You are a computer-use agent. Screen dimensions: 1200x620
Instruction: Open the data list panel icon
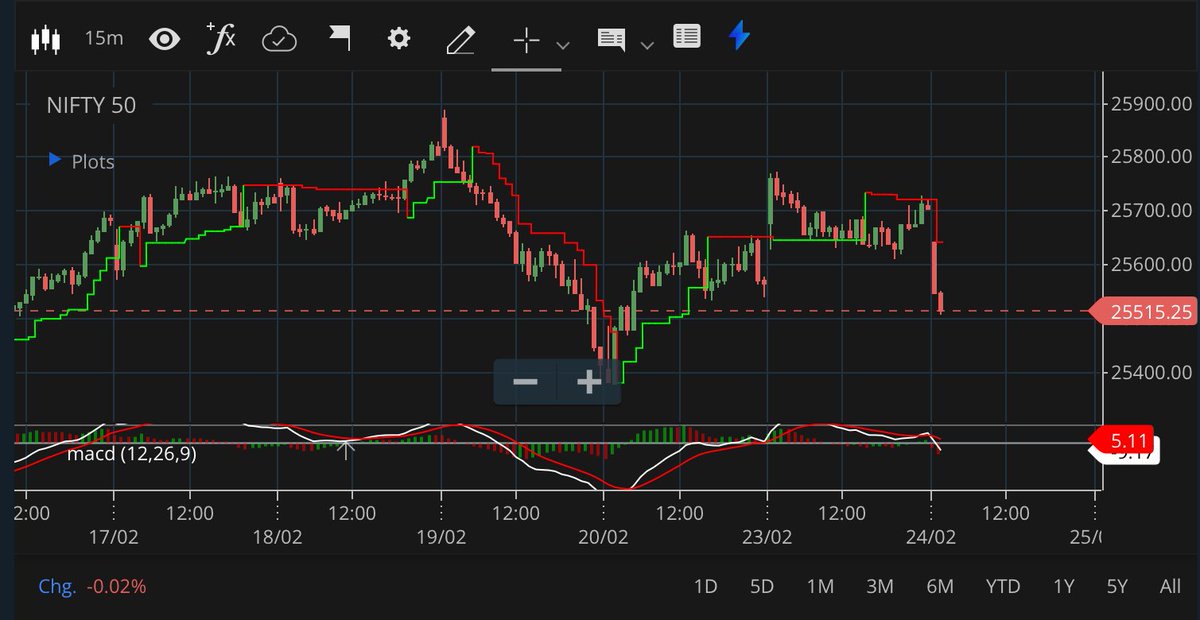[x=686, y=37]
